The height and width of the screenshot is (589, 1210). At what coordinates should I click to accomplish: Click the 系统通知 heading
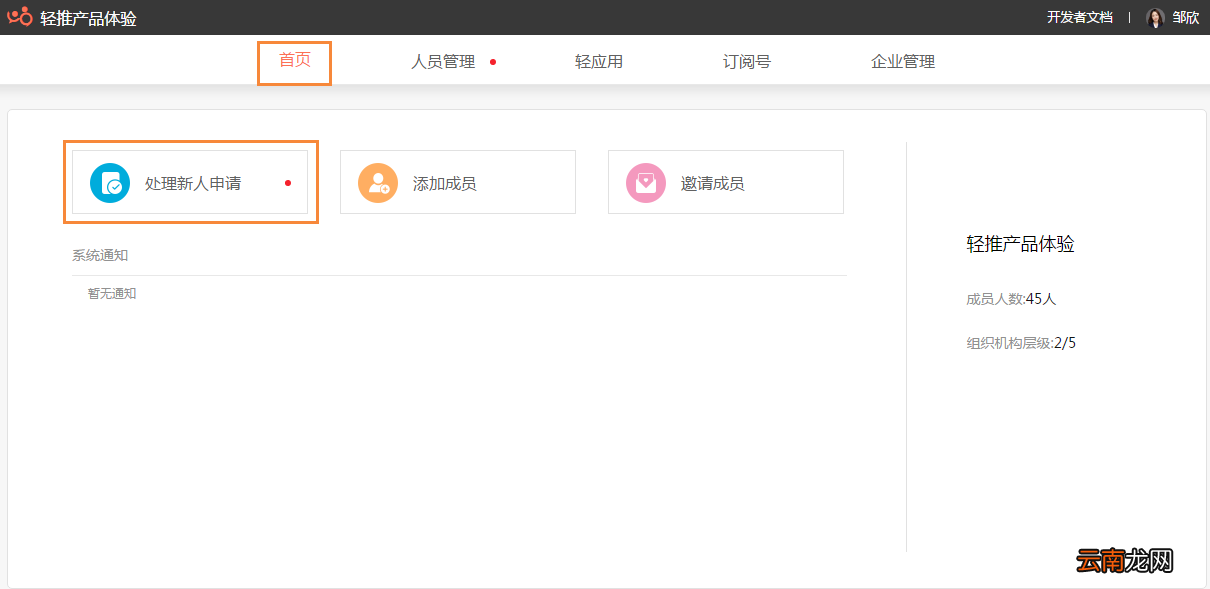point(100,255)
